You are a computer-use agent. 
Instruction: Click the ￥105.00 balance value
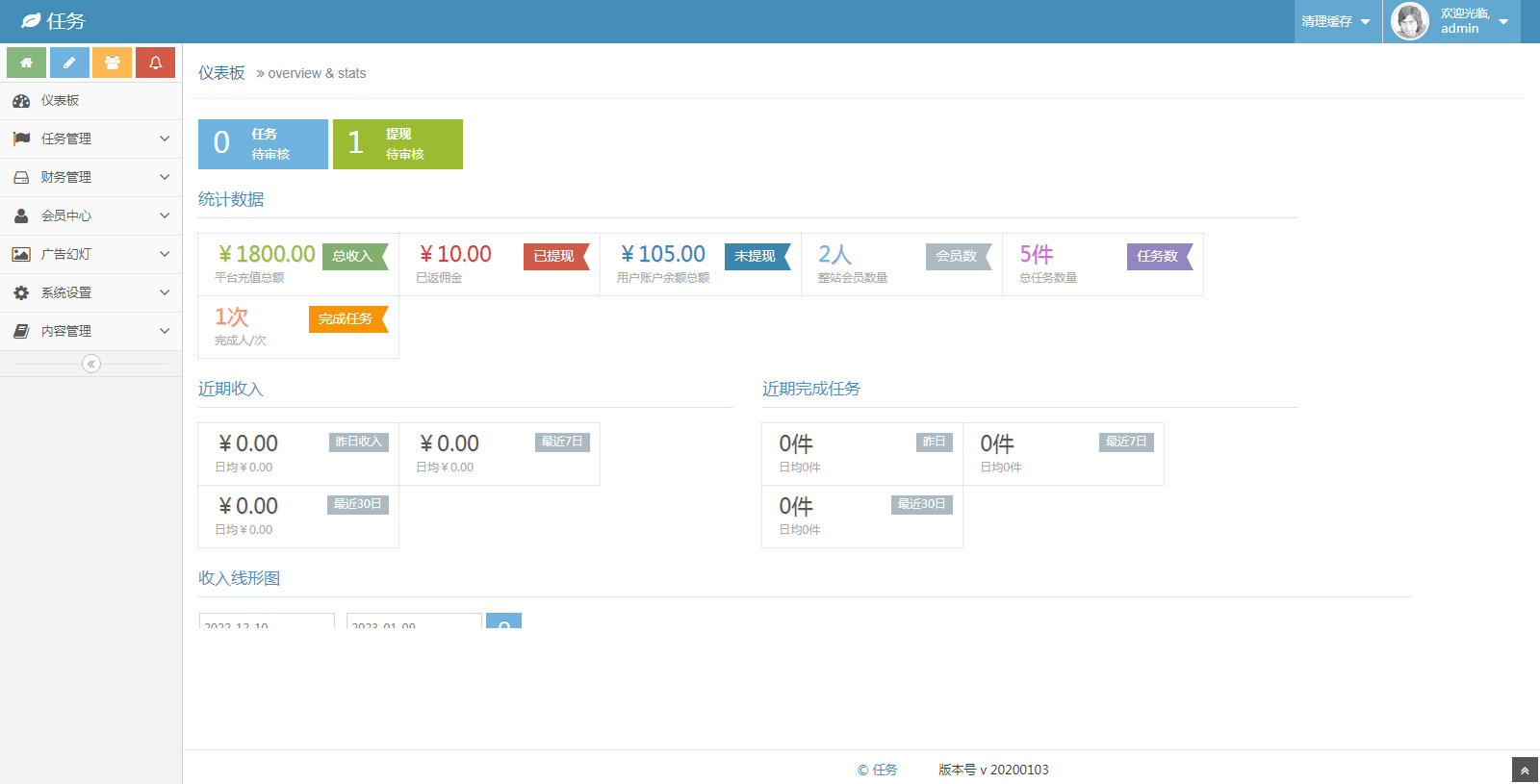coord(663,254)
